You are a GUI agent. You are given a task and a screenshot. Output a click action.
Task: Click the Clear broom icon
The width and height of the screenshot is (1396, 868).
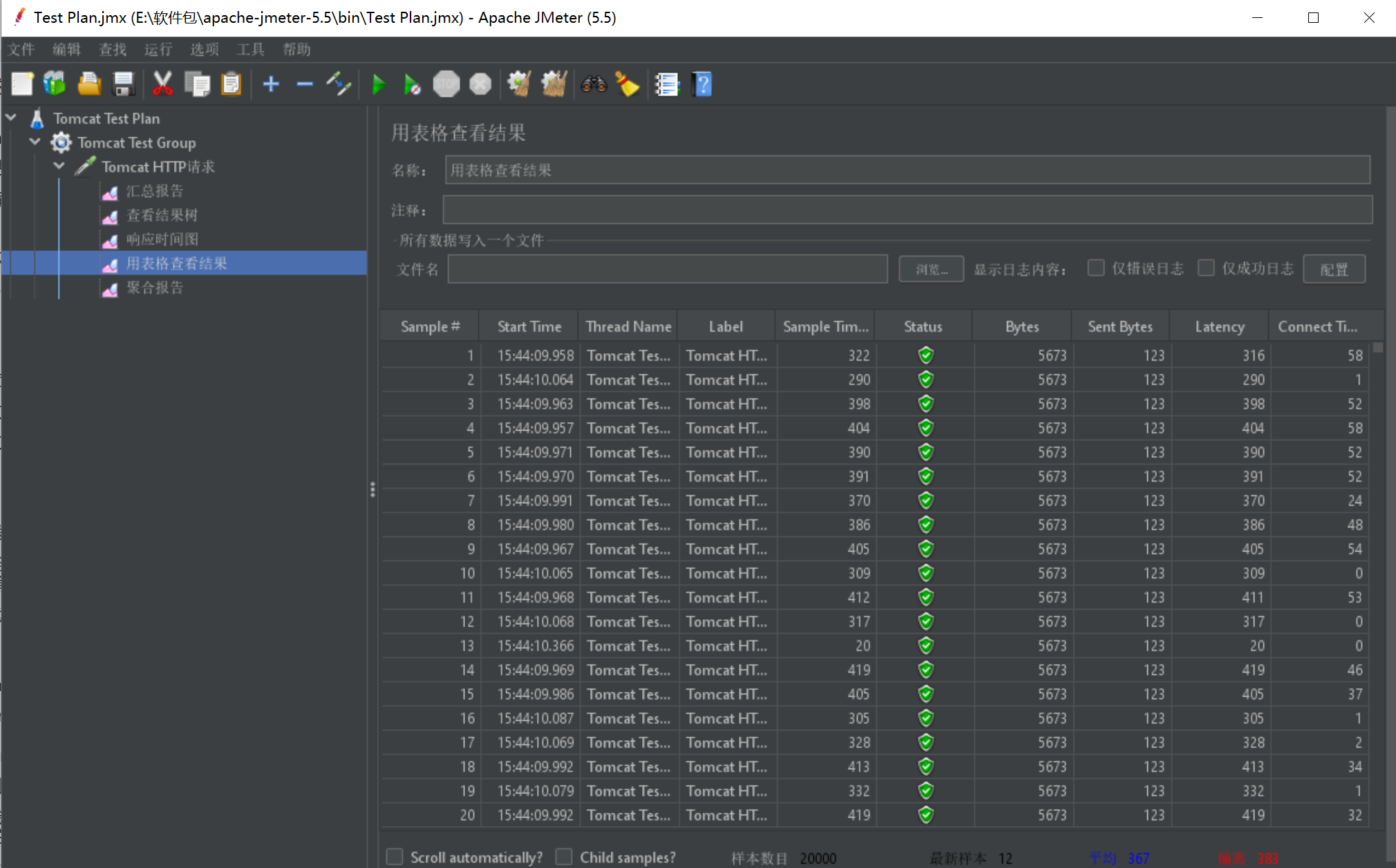click(519, 84)
